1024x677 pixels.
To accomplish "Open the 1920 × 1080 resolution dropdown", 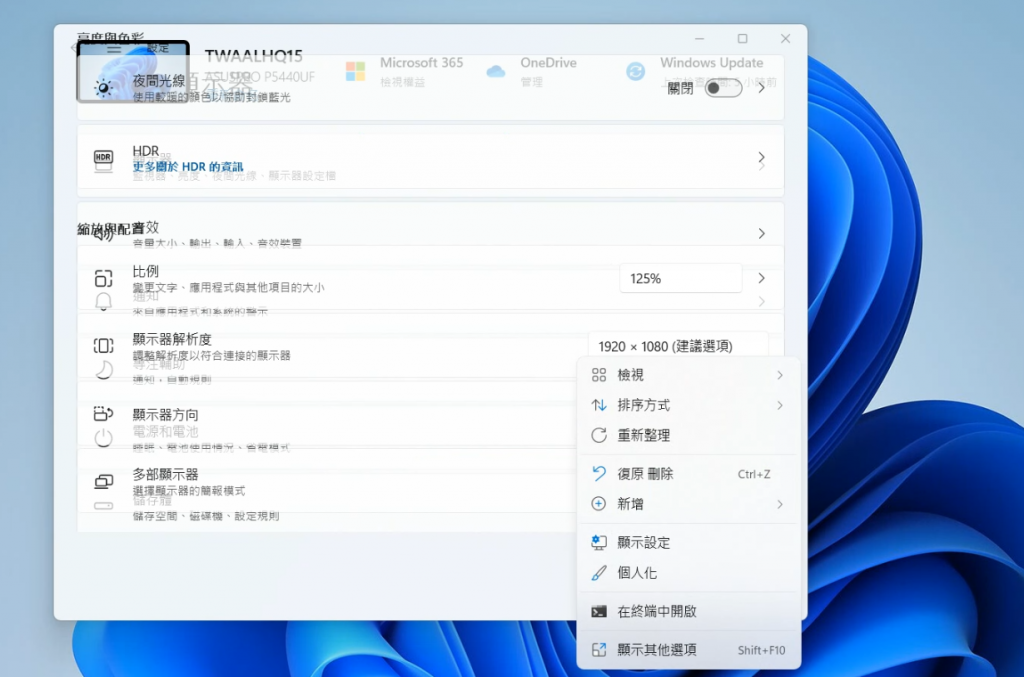I will click(679, 346).
